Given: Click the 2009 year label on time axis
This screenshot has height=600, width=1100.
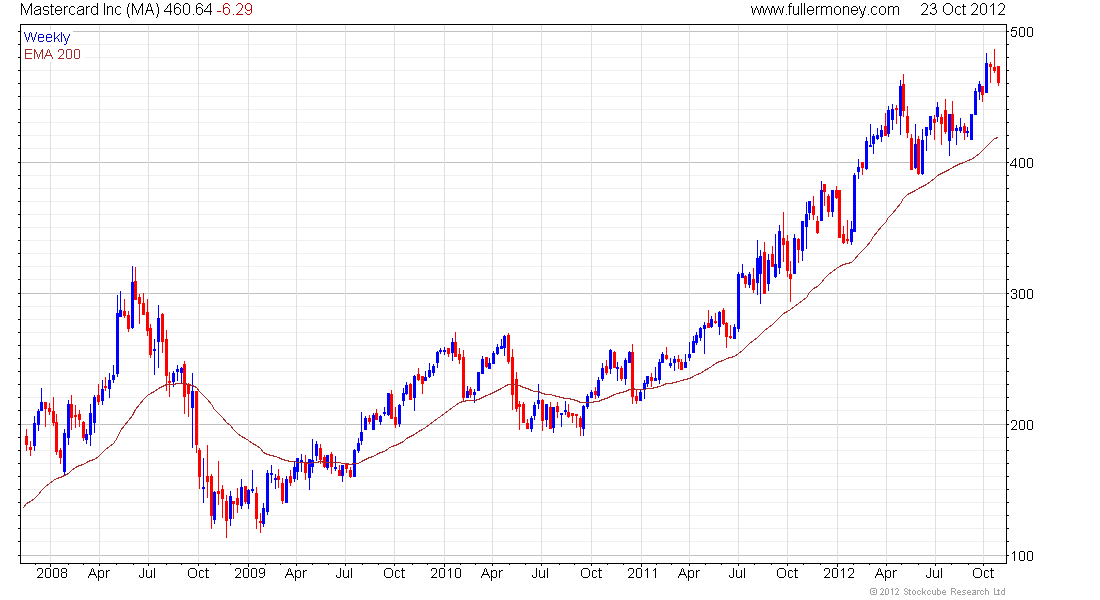Looking at the screenshot, I should tap(250, 573).
